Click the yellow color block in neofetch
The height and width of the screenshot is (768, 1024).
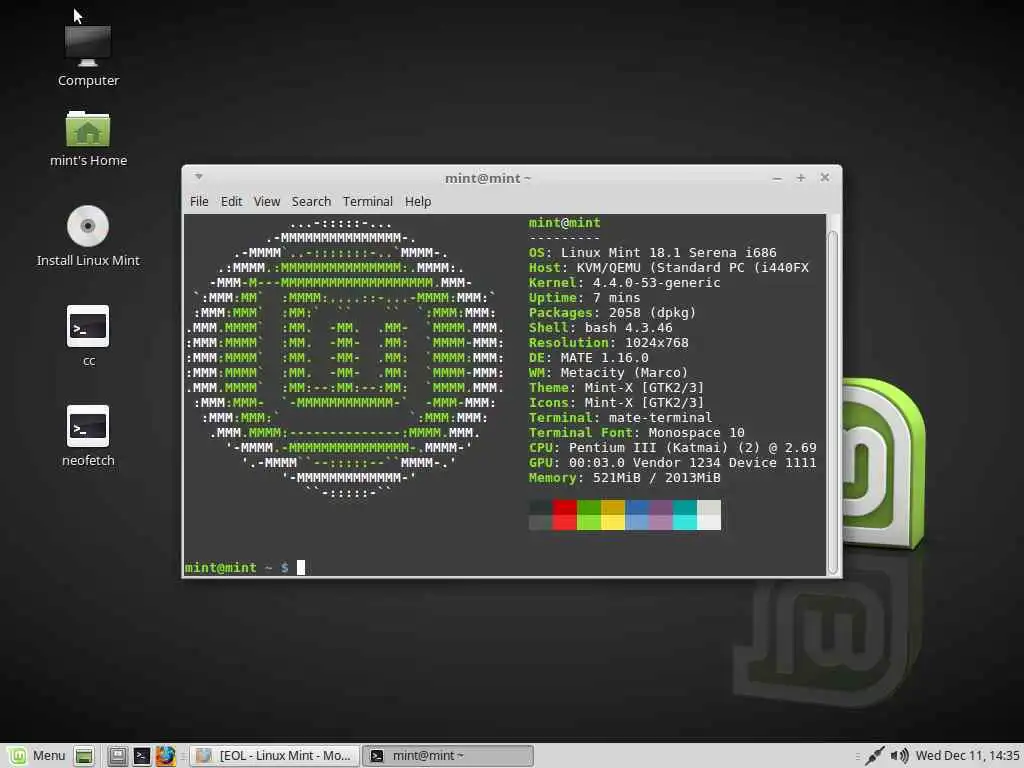(x=613, y=515)
